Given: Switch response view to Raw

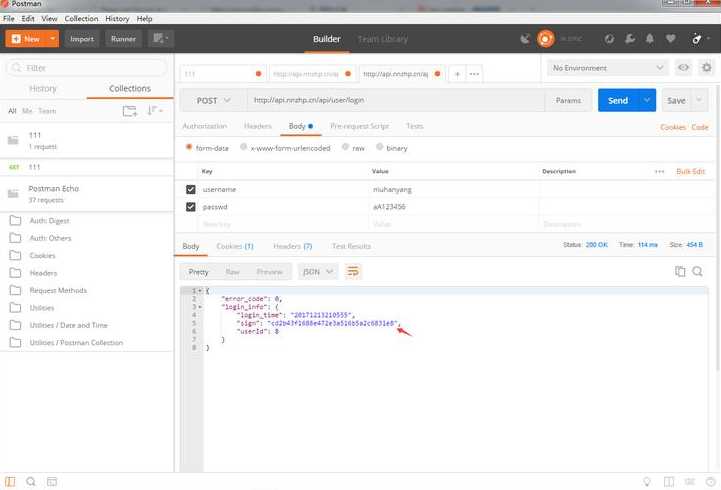Looking at the screenshot, I should [233, 272].
